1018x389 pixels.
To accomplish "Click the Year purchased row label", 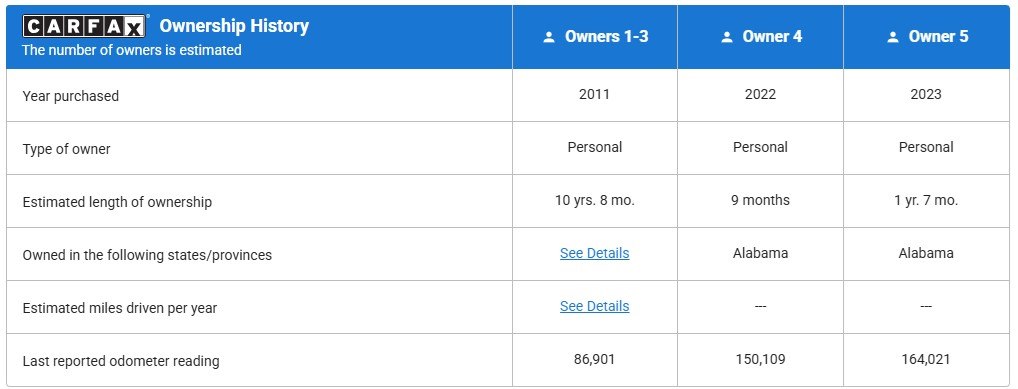I will (x=71, y=96).
